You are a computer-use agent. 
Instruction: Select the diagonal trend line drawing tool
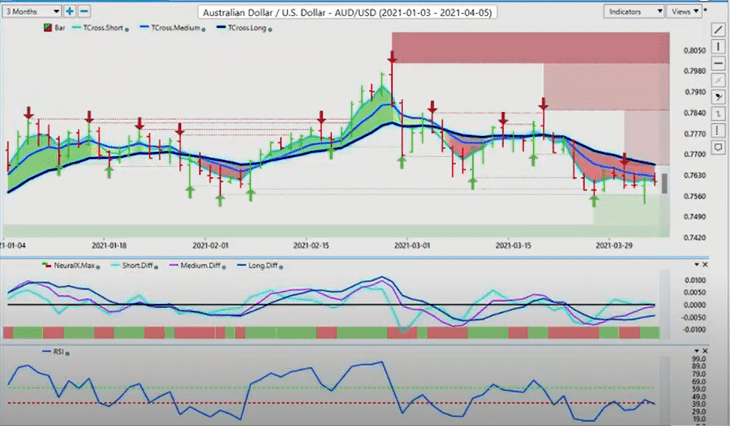[x=718, y=30]
